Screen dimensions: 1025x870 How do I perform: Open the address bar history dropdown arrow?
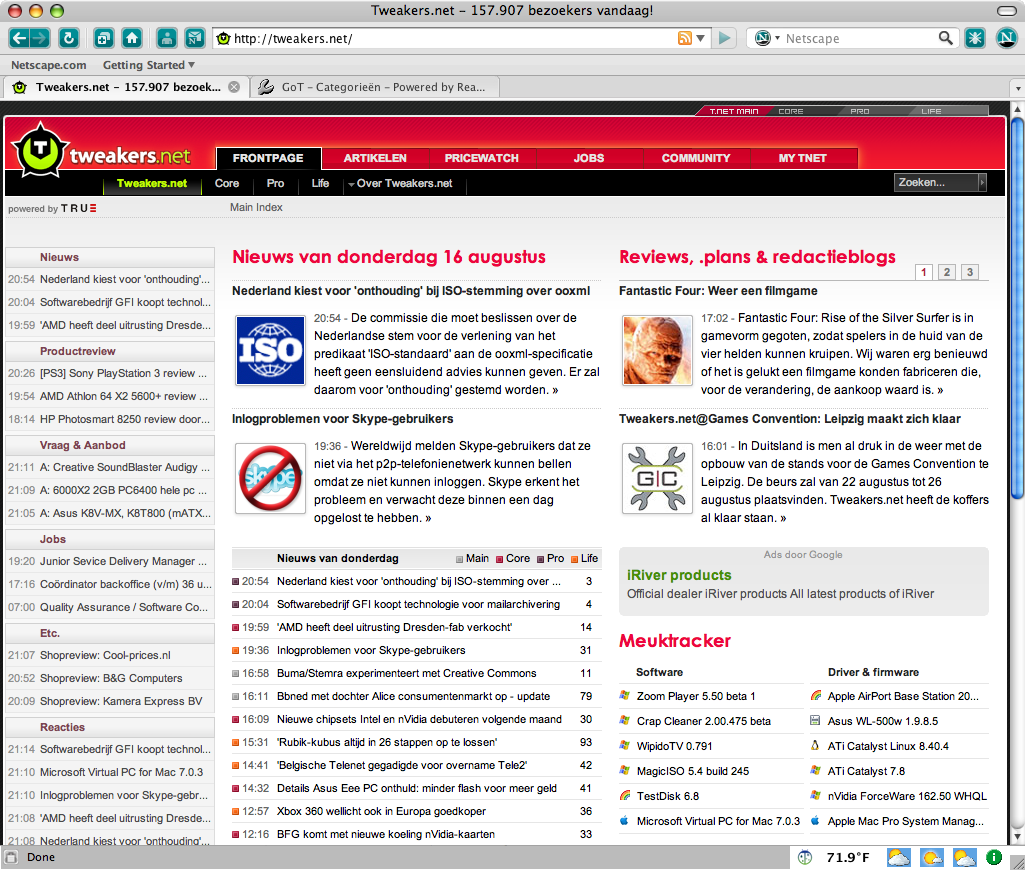click(701, 38)
